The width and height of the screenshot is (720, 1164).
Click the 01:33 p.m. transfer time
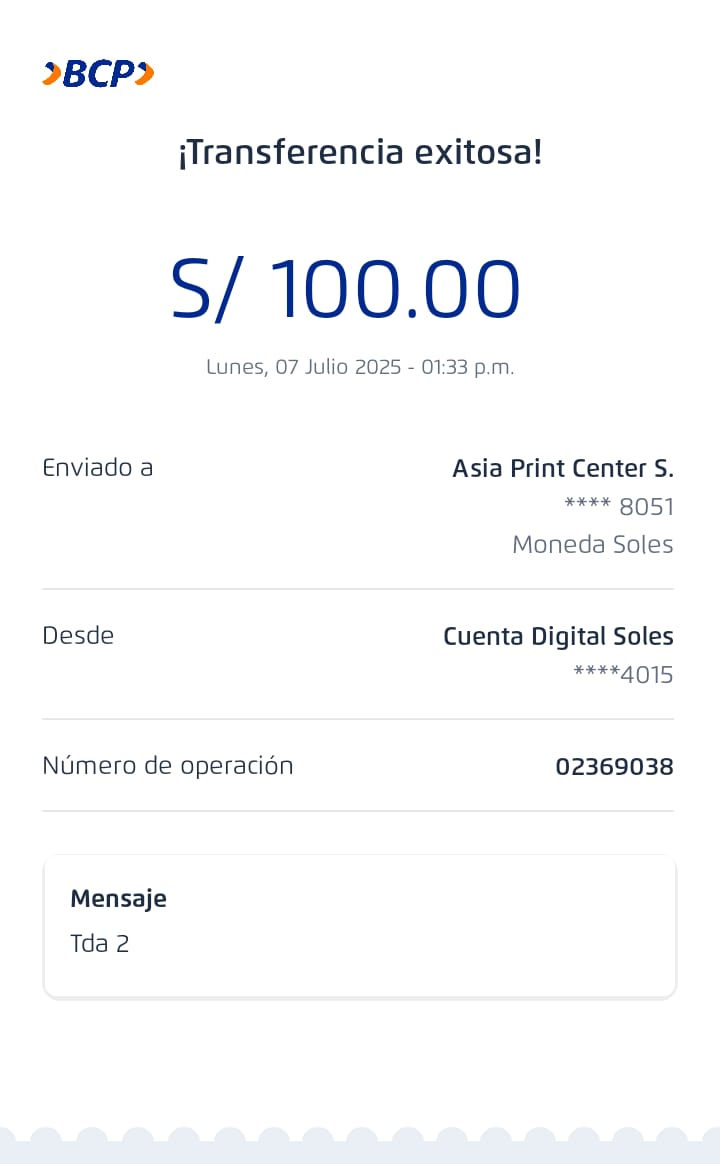(x=467, y=367)
